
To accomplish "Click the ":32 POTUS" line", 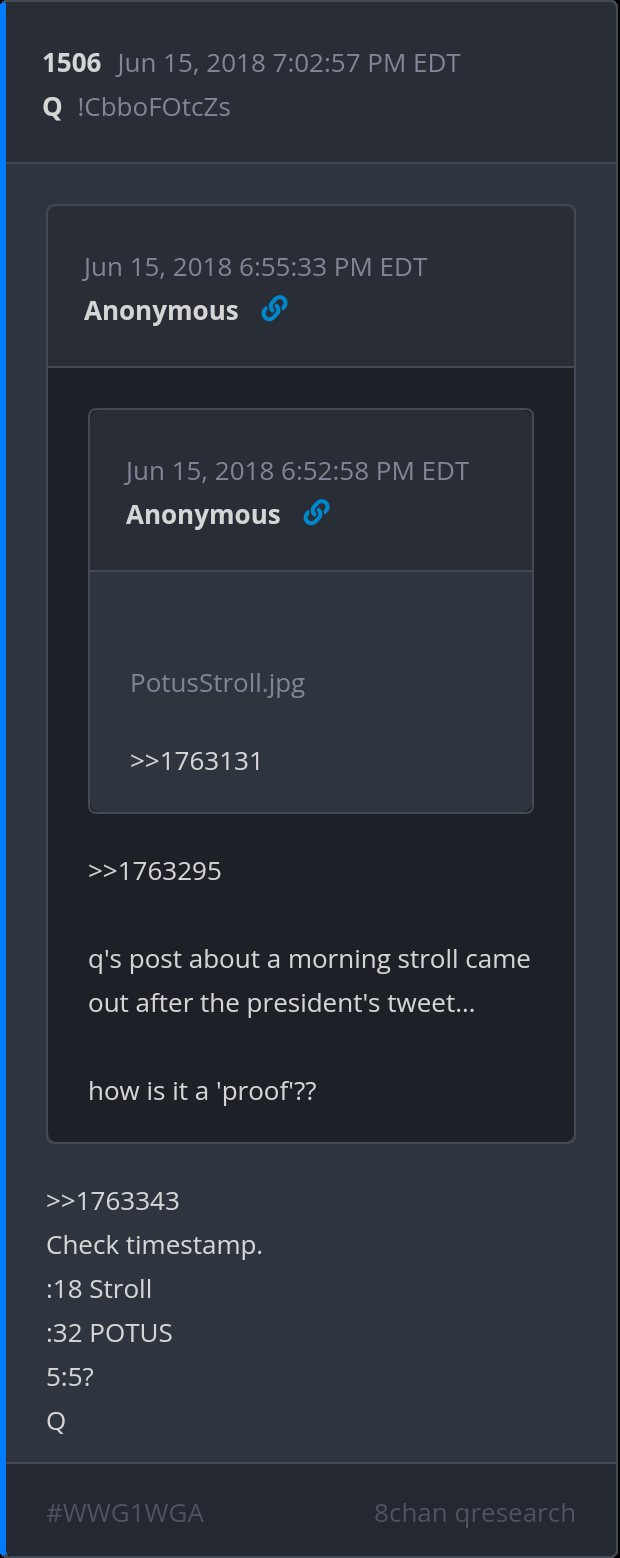I will coord(109,1333).
